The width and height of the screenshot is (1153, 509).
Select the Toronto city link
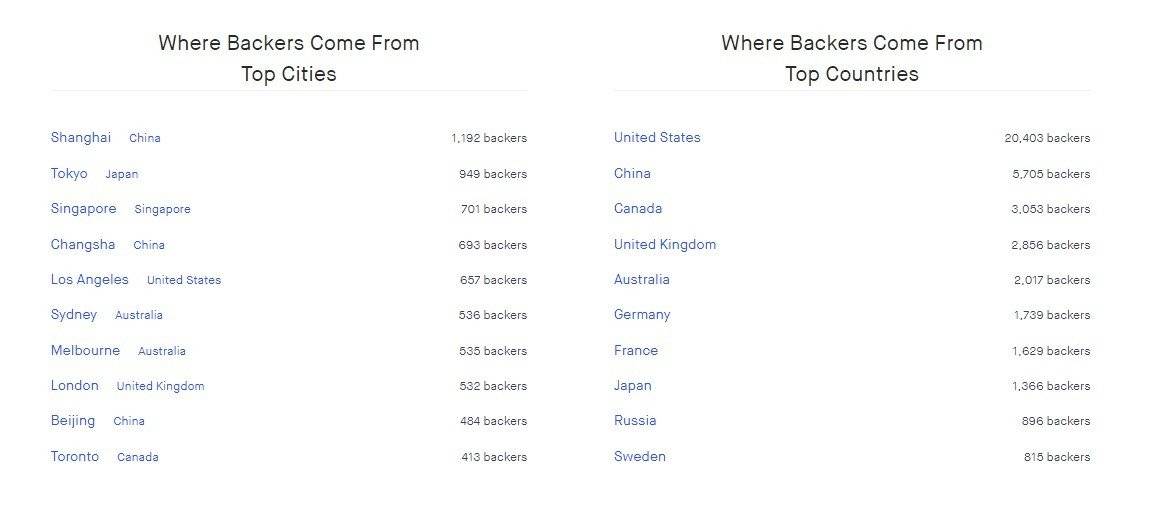(x=75, y=457)
